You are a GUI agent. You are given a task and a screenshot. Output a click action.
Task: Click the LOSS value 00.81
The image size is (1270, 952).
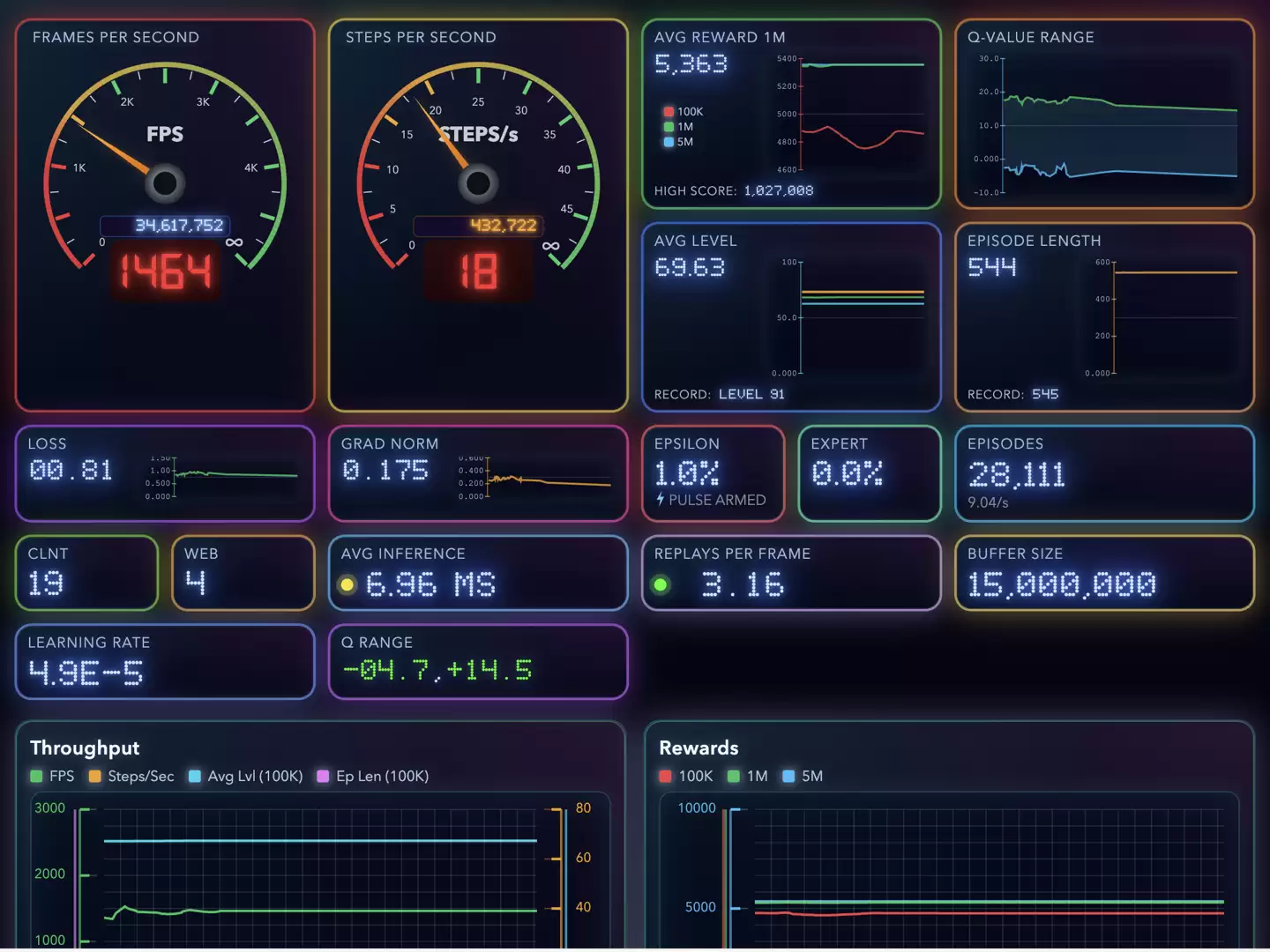tap(71, 471)
